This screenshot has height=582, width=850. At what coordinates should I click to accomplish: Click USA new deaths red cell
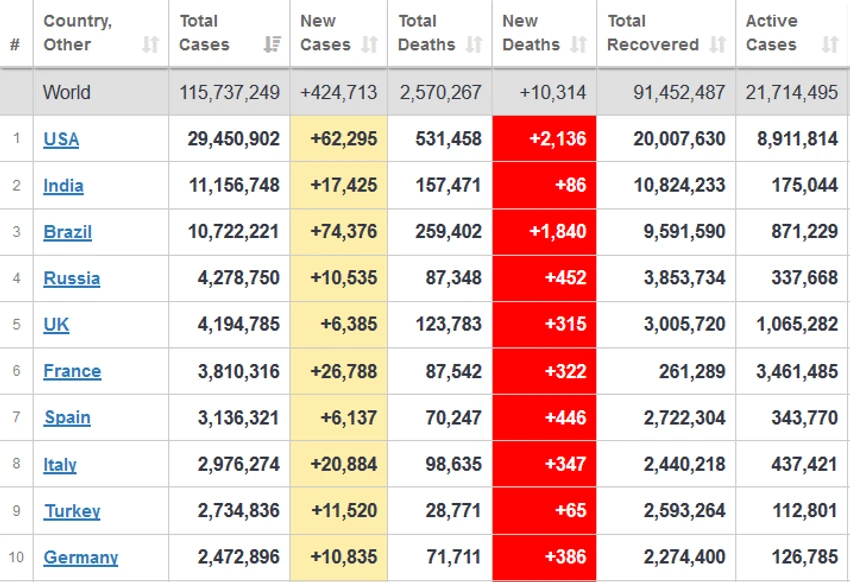(544, 139)
